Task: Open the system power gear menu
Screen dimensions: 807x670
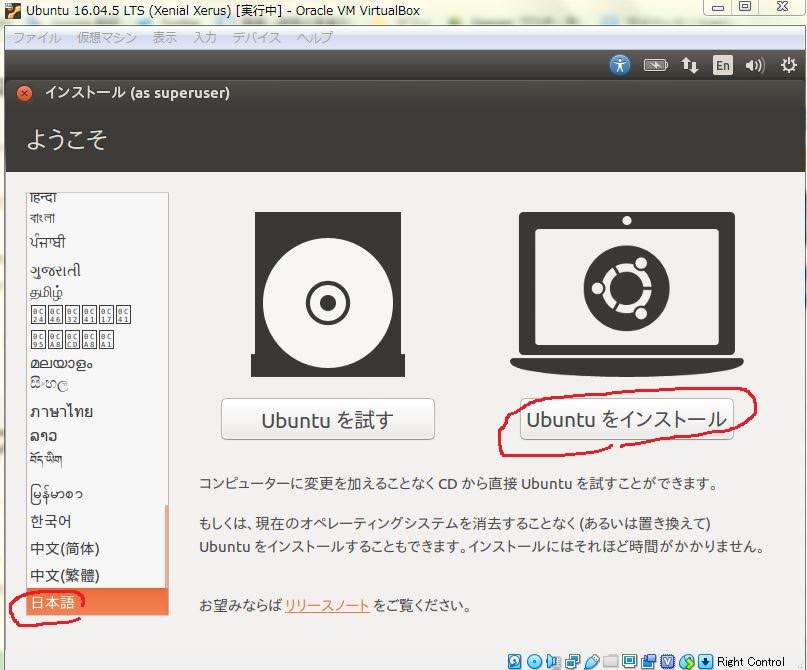Action: click(x=788, y=65)
